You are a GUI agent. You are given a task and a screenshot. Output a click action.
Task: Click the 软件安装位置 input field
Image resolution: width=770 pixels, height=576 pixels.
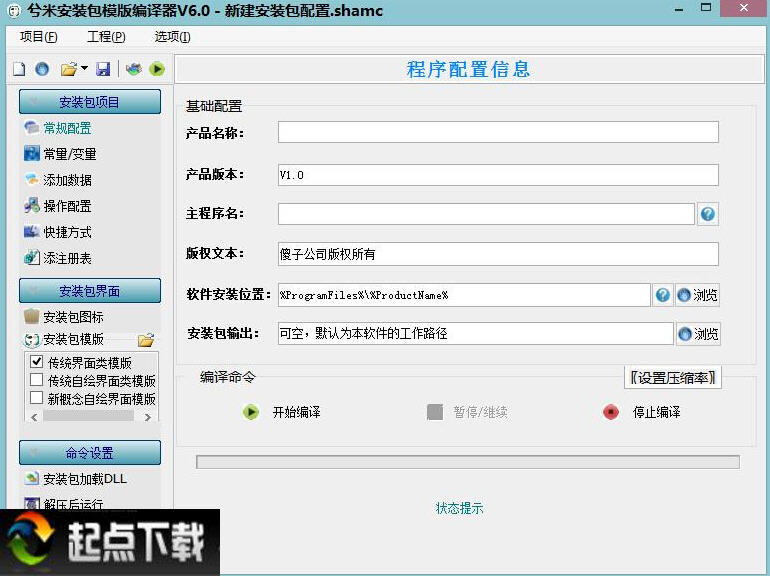(x=464, y=295)
